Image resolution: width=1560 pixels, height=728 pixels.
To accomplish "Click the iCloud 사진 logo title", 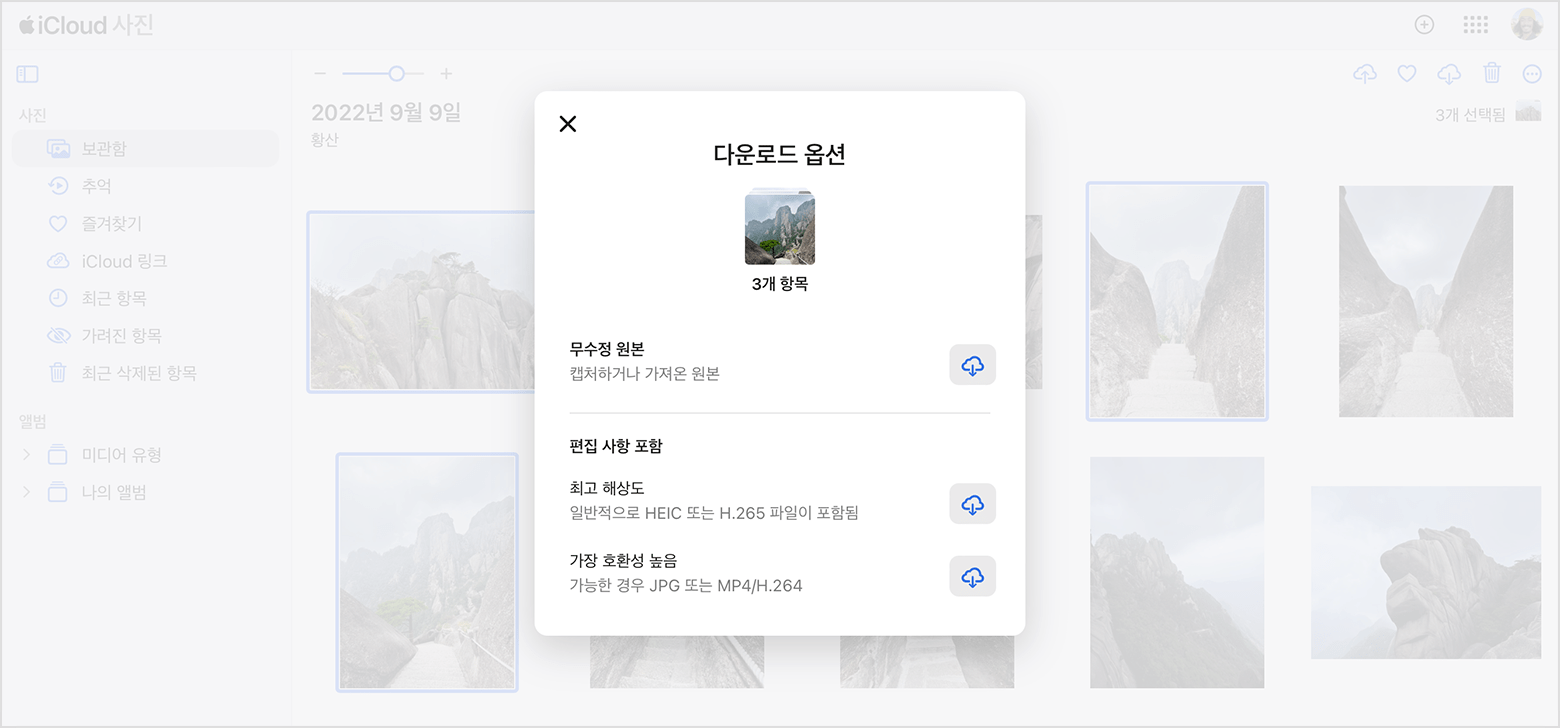I will (87, 25).
